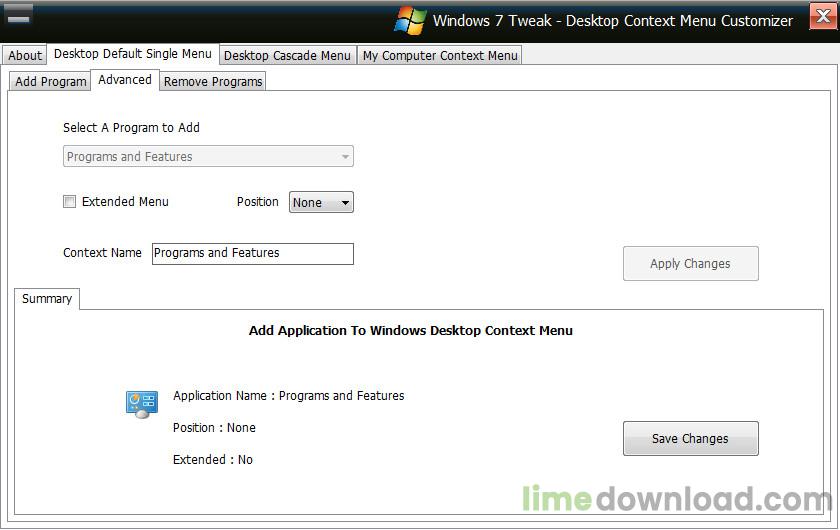Click inside the Context Name text field
This screenshot has width=840, height=530.
point(253,253)
